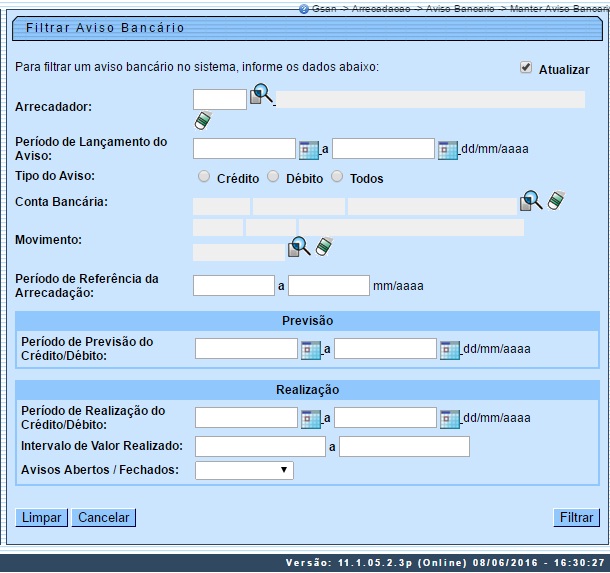Open calendar for Previsão end date
The image size is (610, 573).
pos(450,350)
